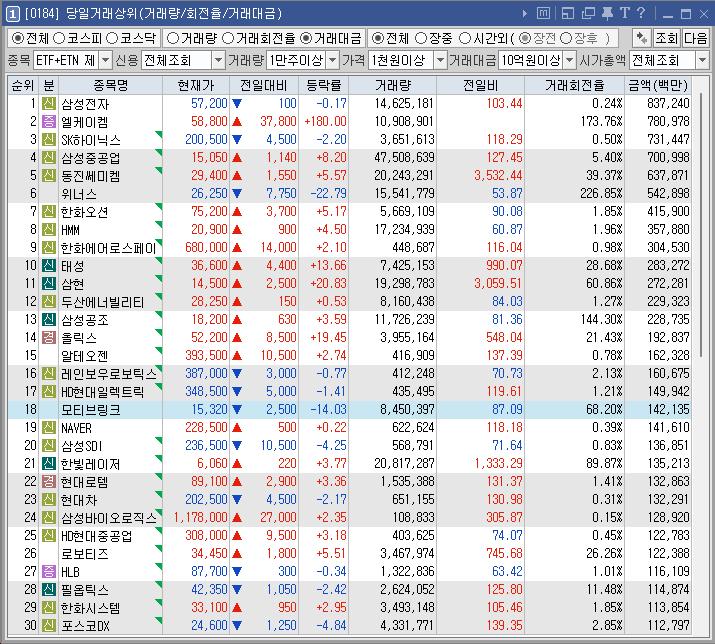Click the dark 신 badge beside 삼성공조
The image size is (715, 644).
(49, 319)
